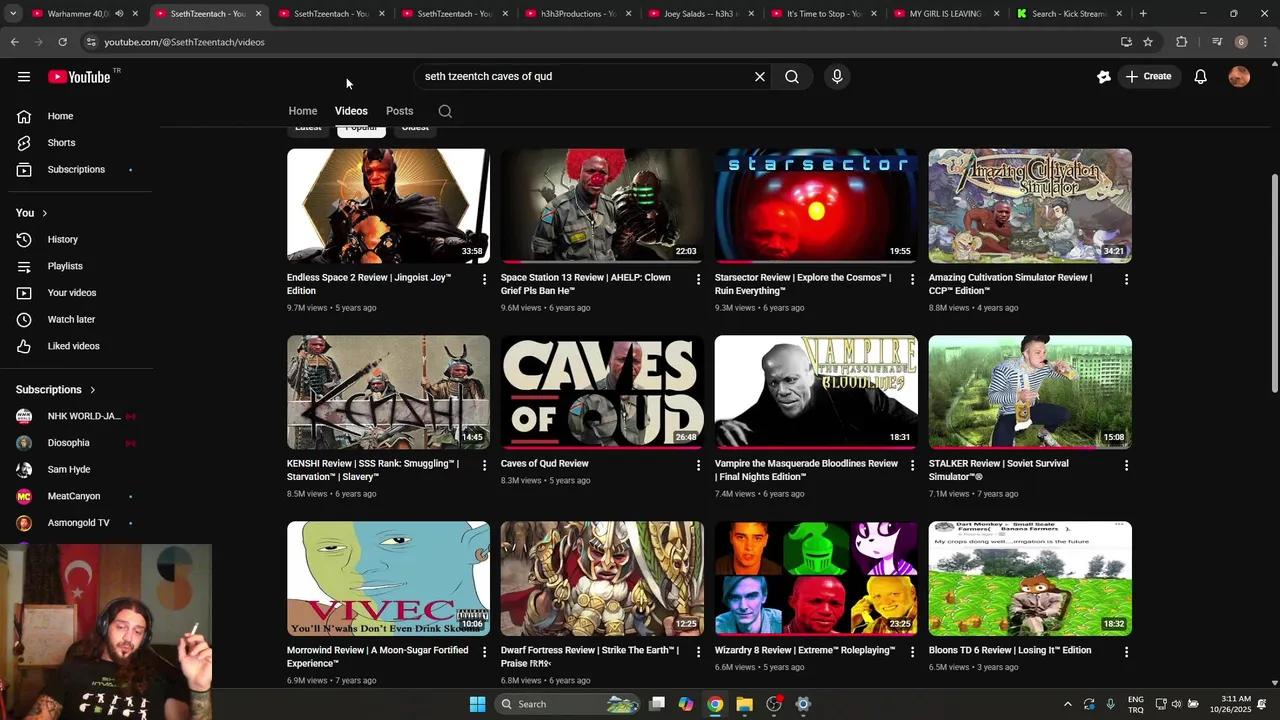Open Endless Space 2 Review thumbnail
The width and height of the screenshot is (1280, 720).
(388, 206)
